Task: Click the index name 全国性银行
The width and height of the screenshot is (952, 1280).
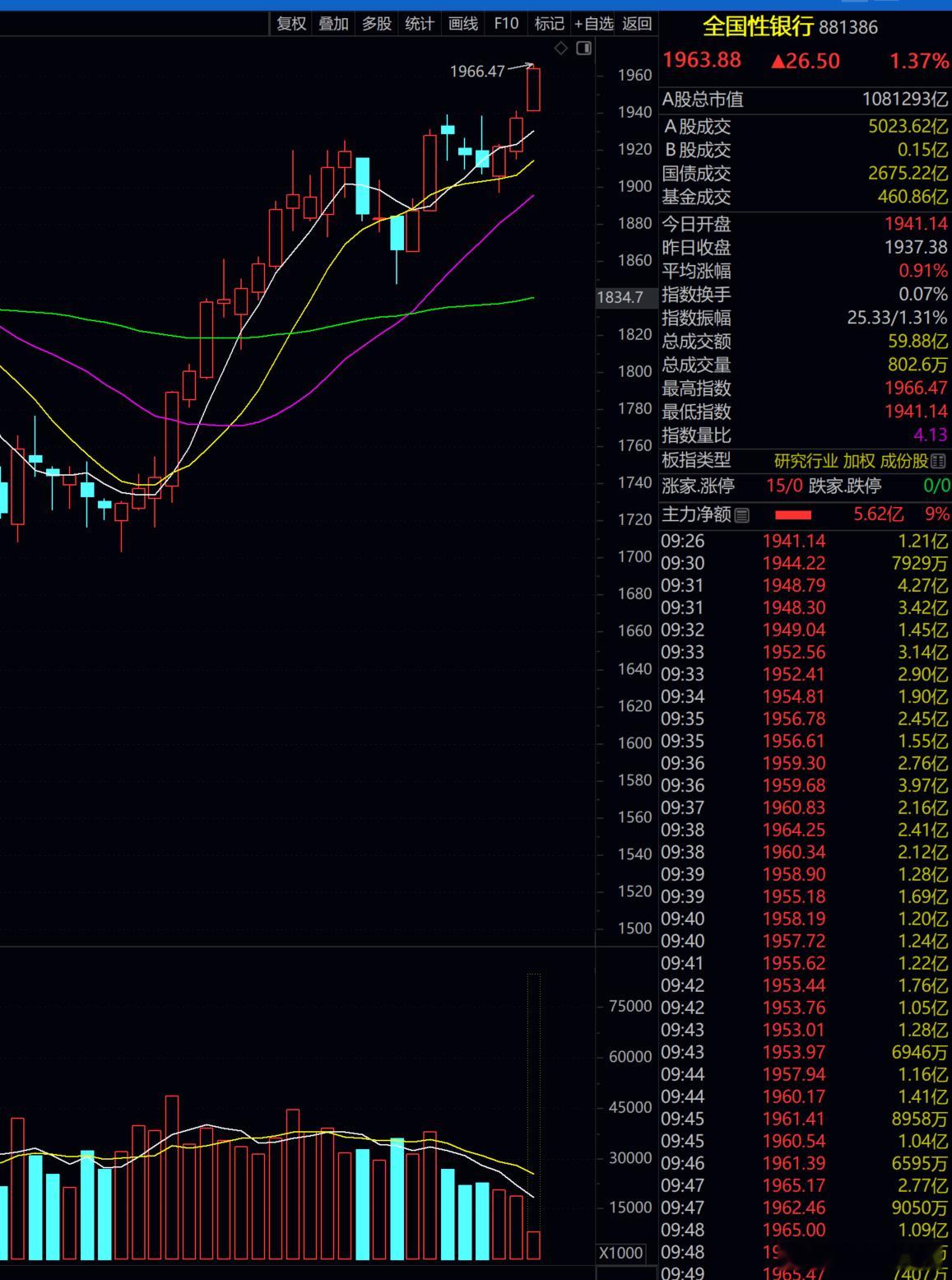Action: (x=758, y=26)
